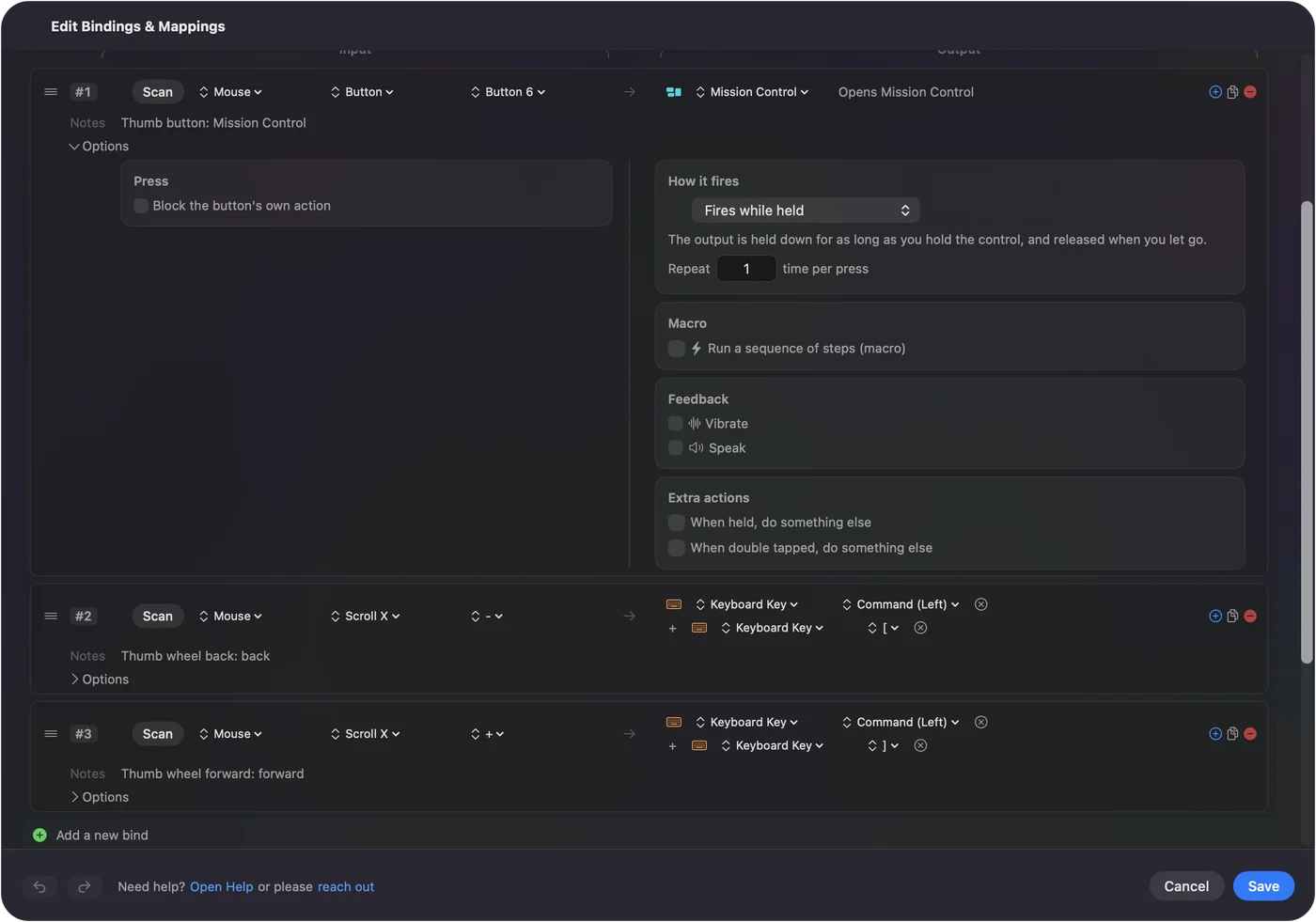Add a binding after binding #3
The height and width of the screenshot is (922, 1316).
tap(1215, 734)
